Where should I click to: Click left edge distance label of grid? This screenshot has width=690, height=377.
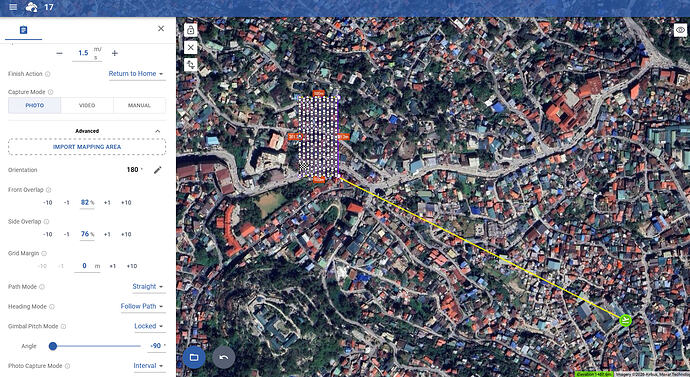click(x=294, y=137)
